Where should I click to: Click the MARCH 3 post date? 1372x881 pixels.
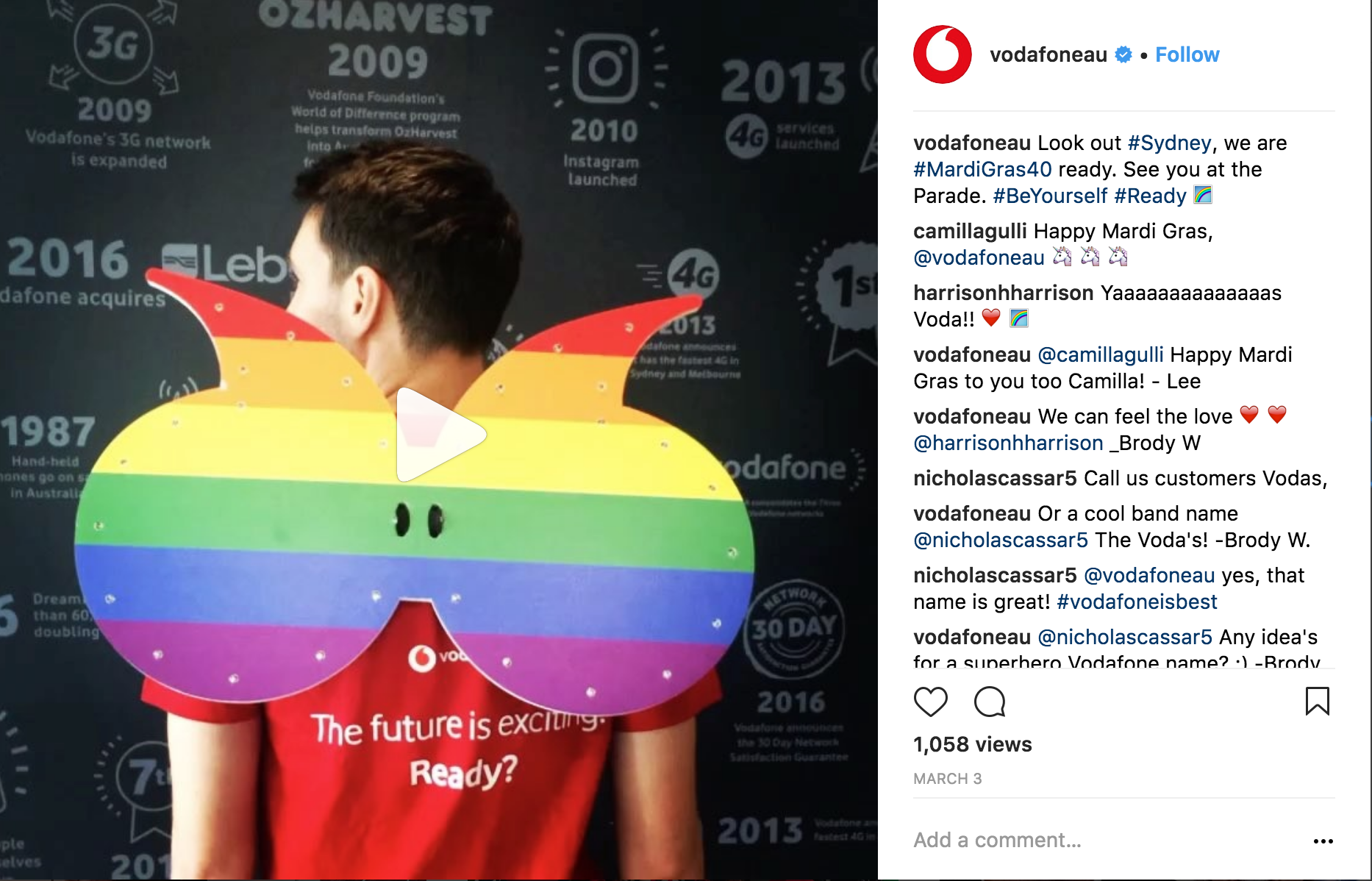click(947, 779)
